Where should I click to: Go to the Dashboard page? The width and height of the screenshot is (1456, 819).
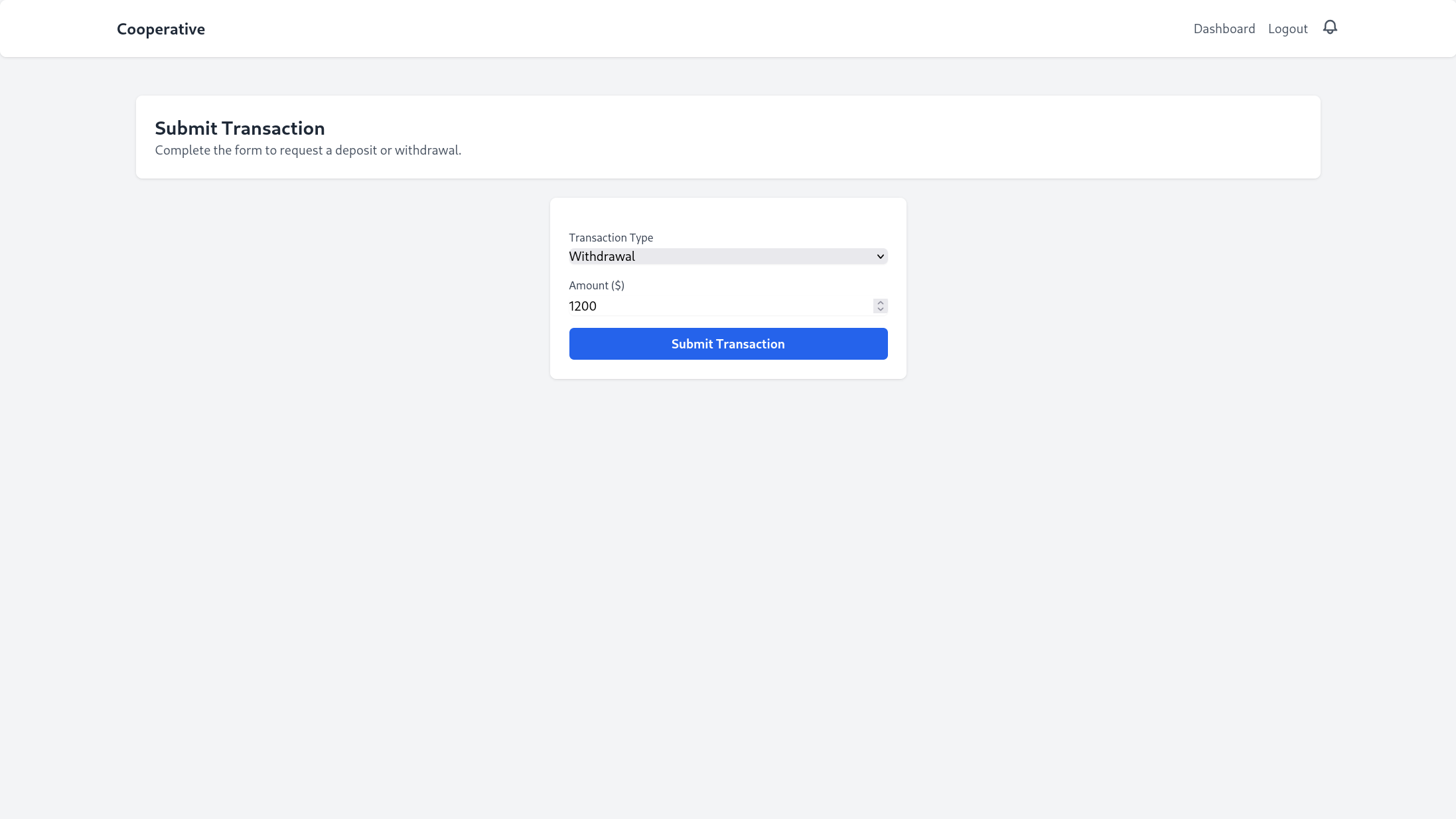1224,29
